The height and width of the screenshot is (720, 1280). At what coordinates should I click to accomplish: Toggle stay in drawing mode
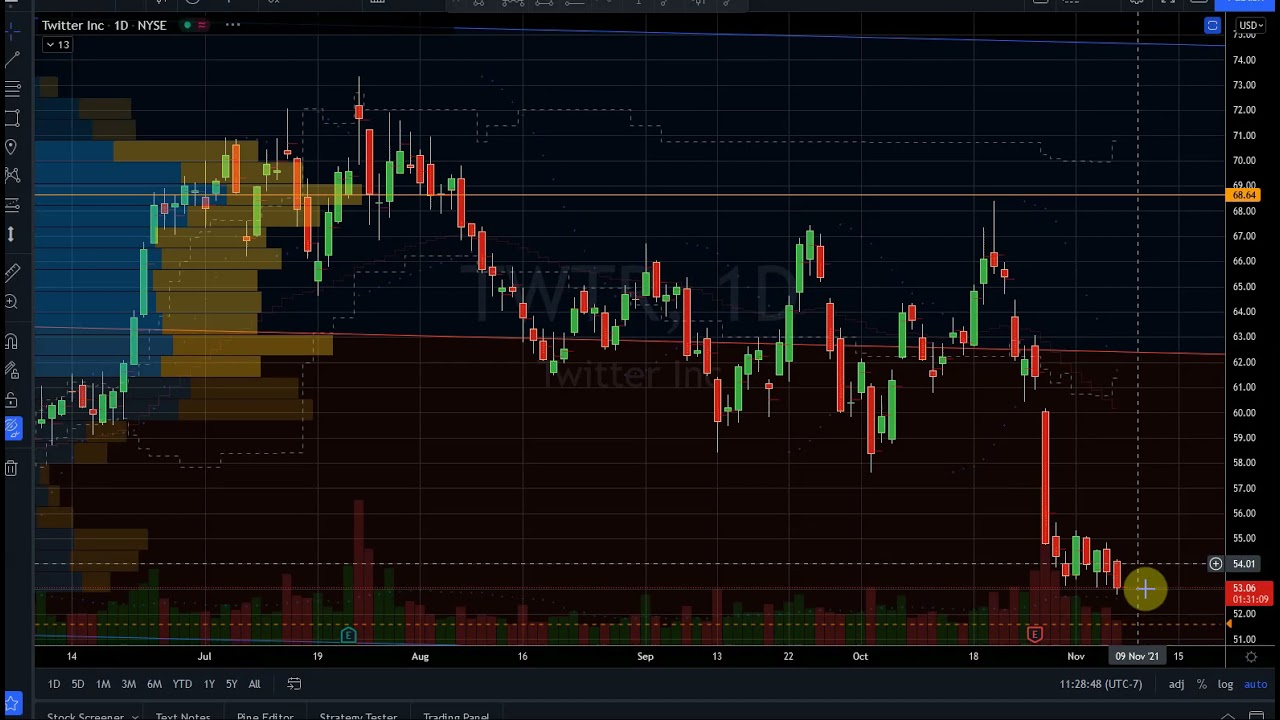(12, 370)
